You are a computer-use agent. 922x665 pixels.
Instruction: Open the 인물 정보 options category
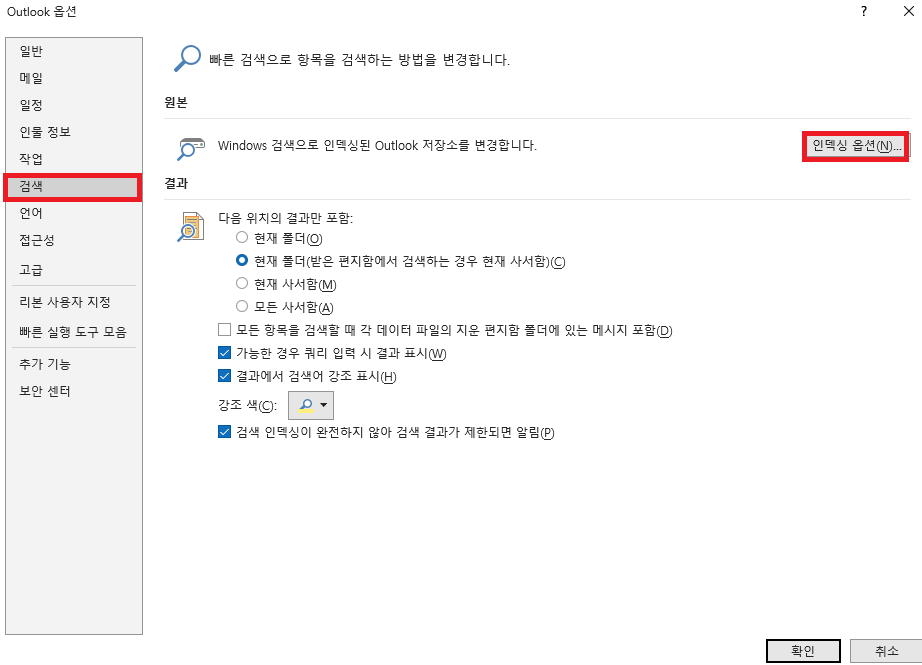click(74, 132)
